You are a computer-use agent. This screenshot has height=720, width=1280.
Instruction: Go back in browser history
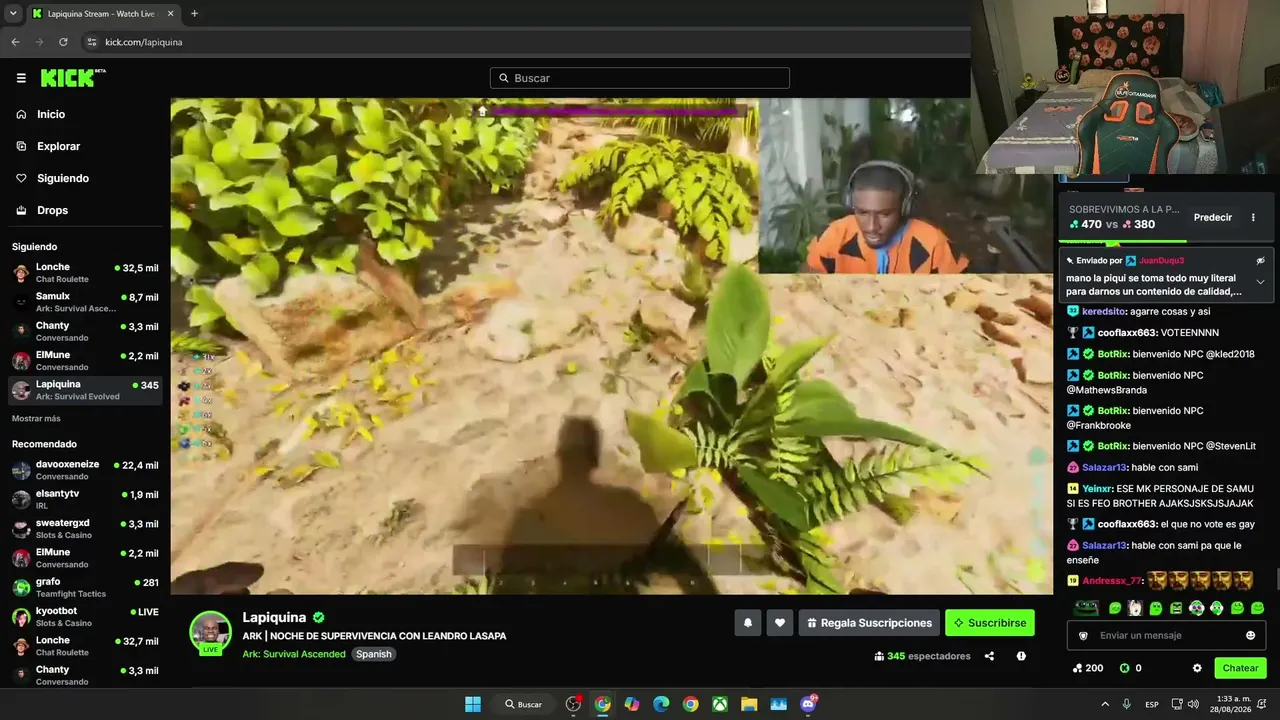click(x=15, y=42)
